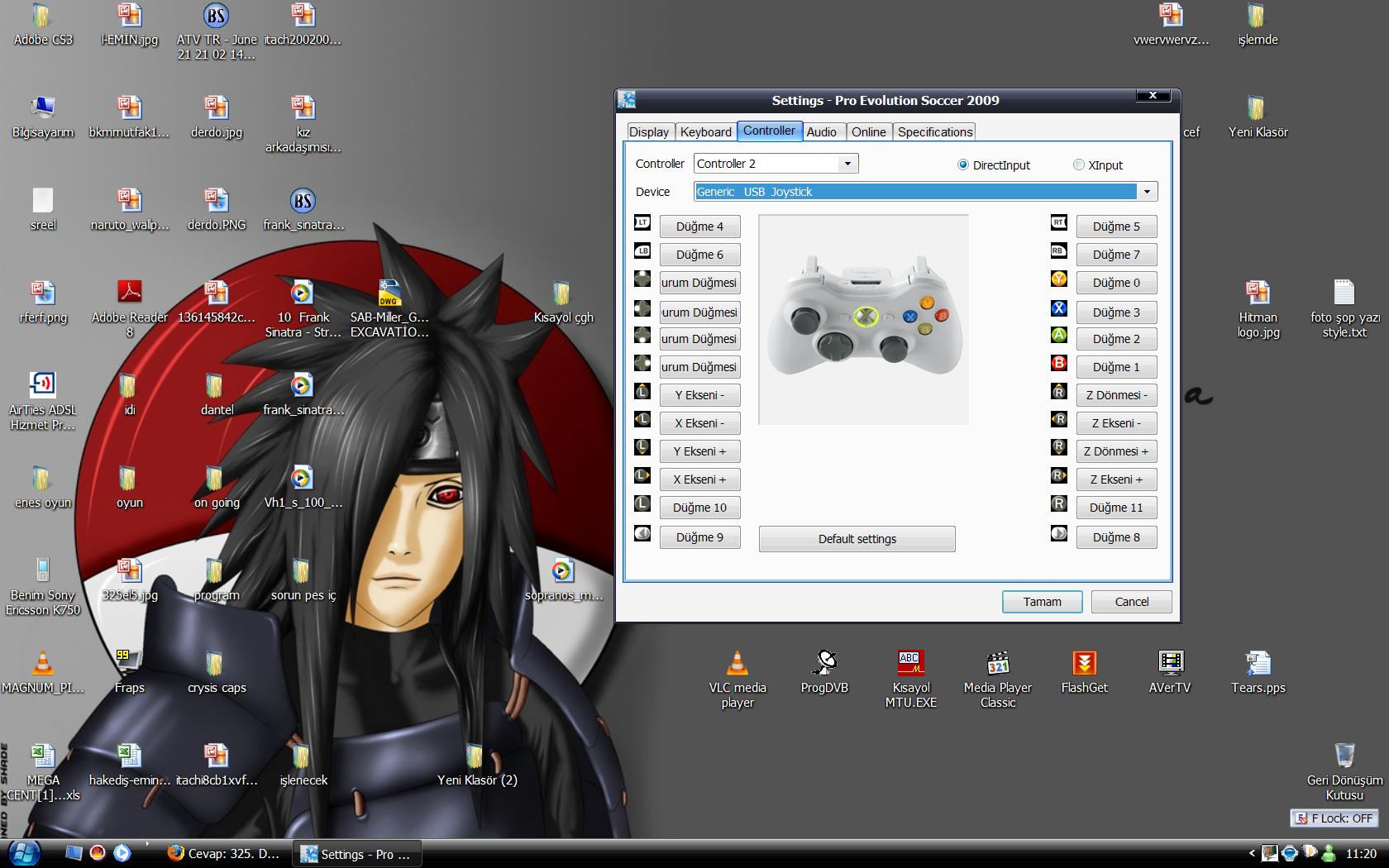Image resolution: width=1389 pixels, height=868 pixels.
Task: Click the Düğme 4 mapping button
Action: tap(699, 227)
